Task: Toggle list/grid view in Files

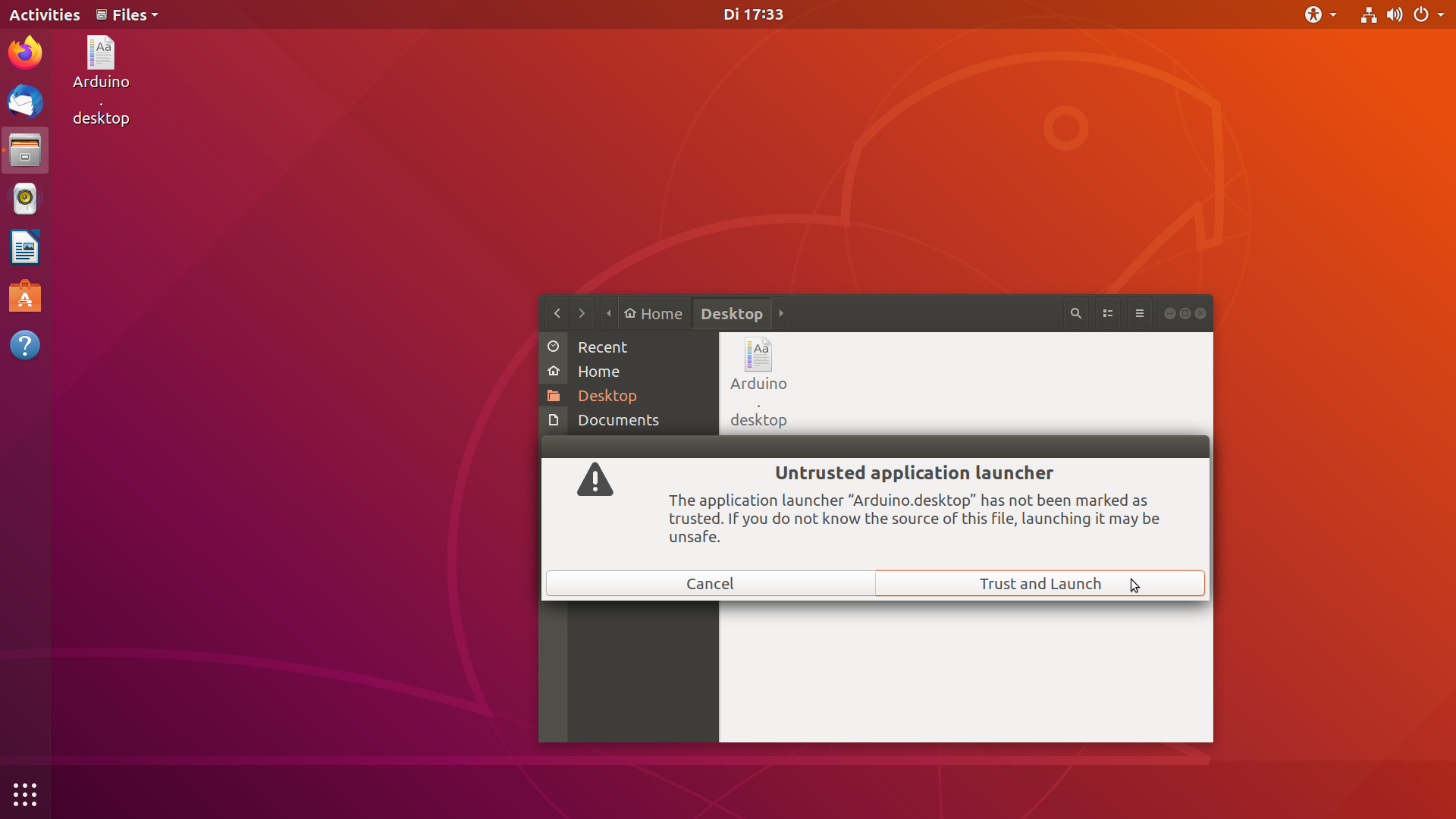Action: 1107,313
